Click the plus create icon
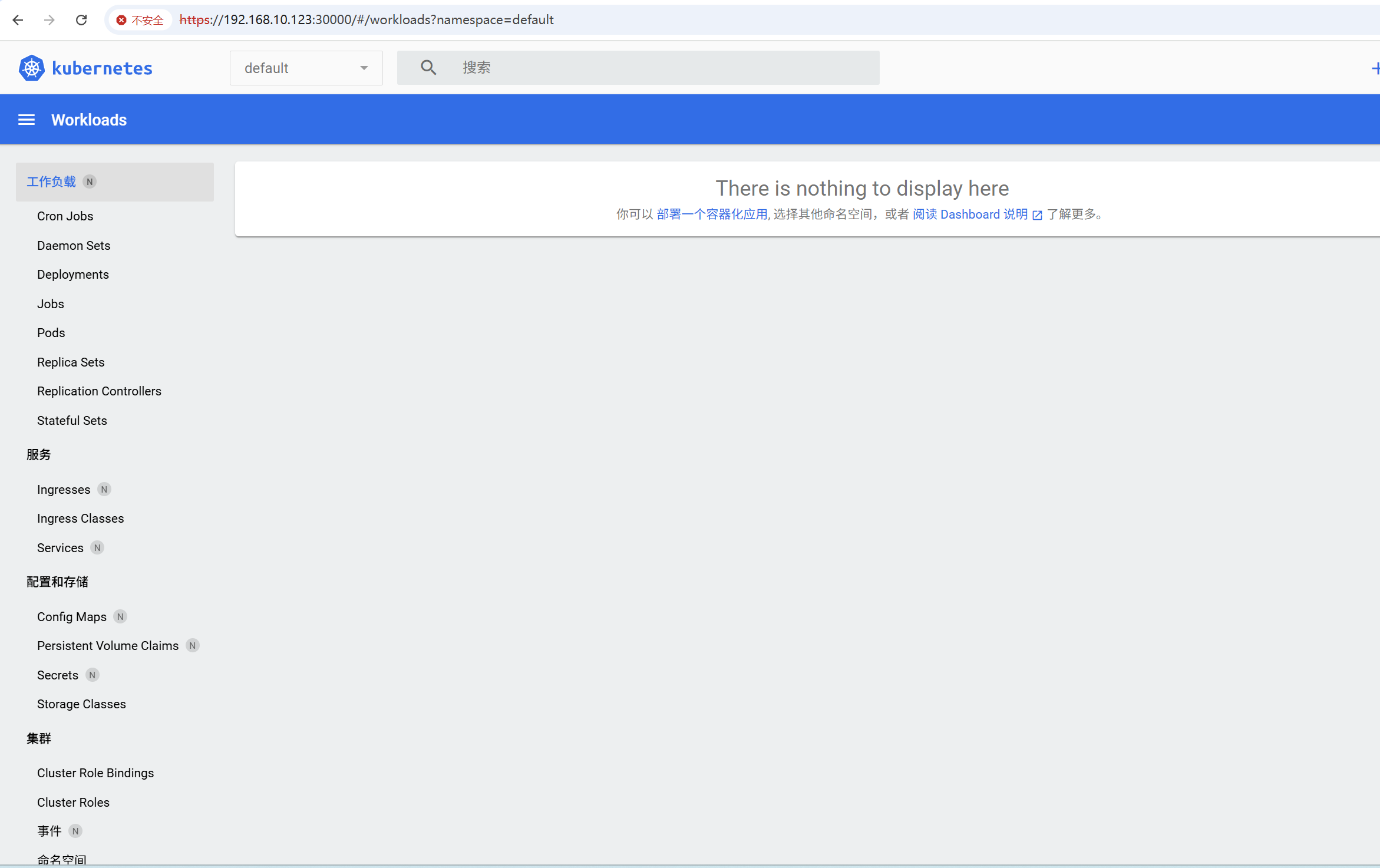This screenshot has height=868, width=1380. (x=1375, y=68)
